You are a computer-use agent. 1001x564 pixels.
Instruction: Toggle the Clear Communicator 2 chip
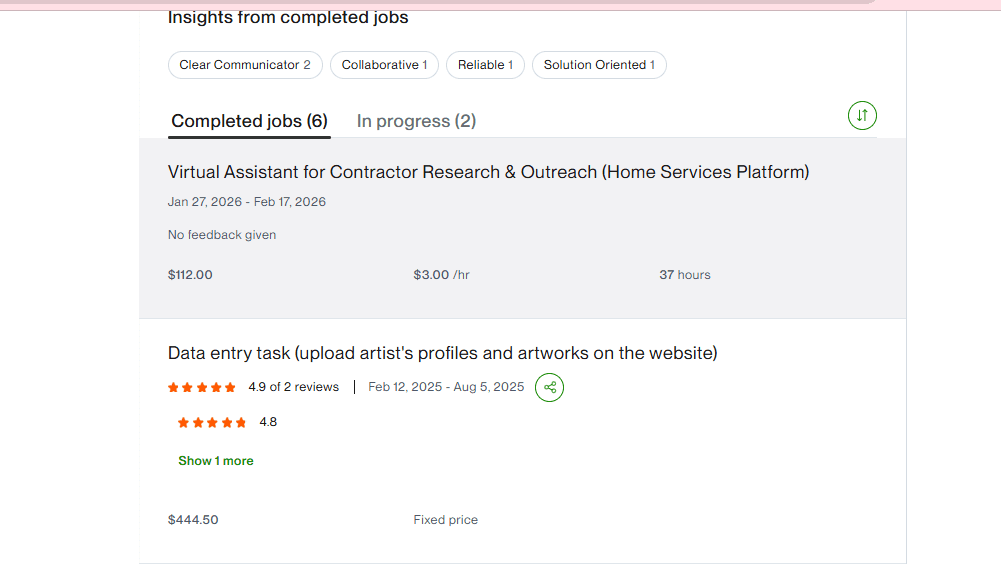tap(245, 65)
